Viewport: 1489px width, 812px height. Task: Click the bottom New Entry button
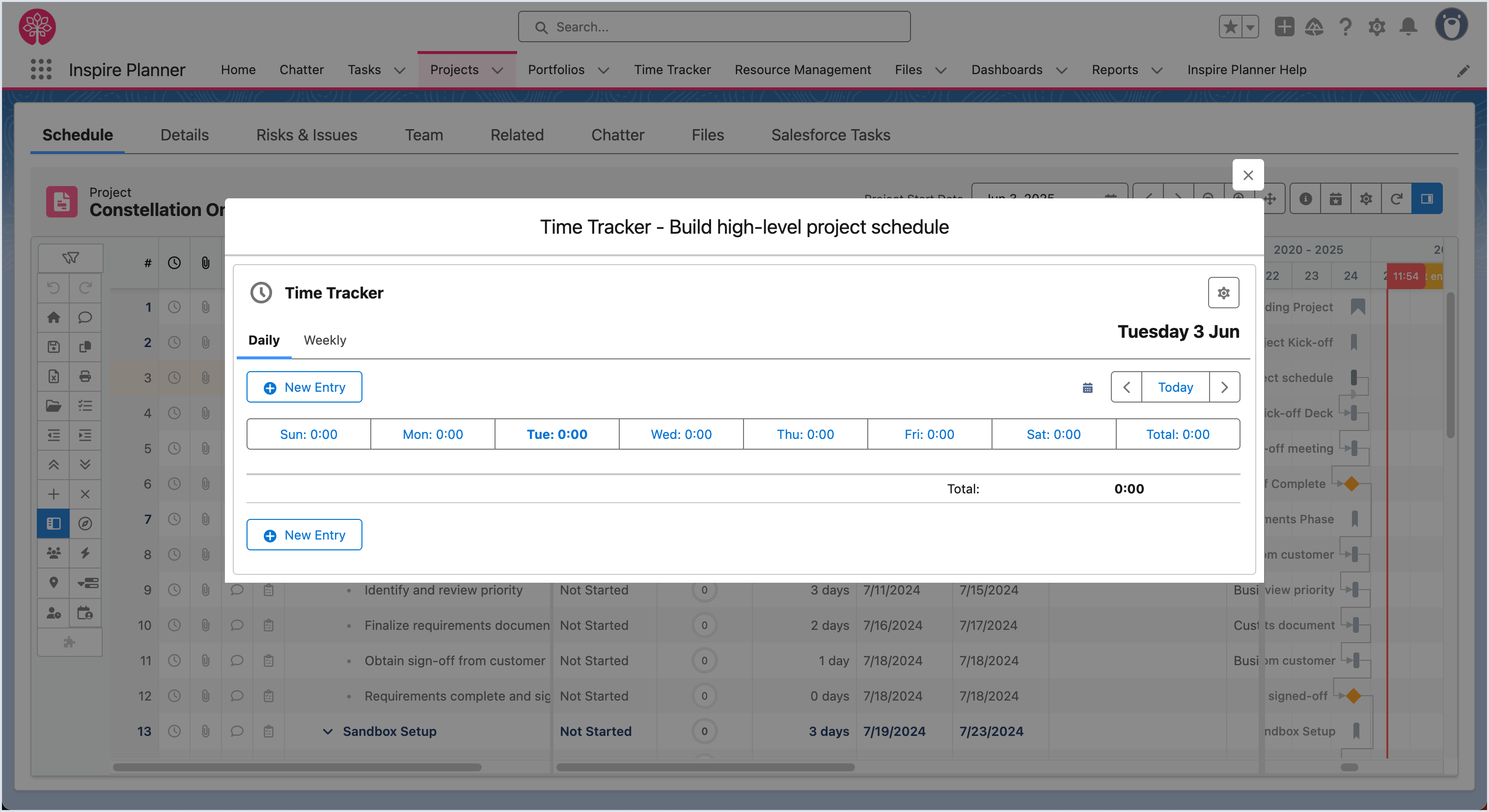[x=304, y=535]
